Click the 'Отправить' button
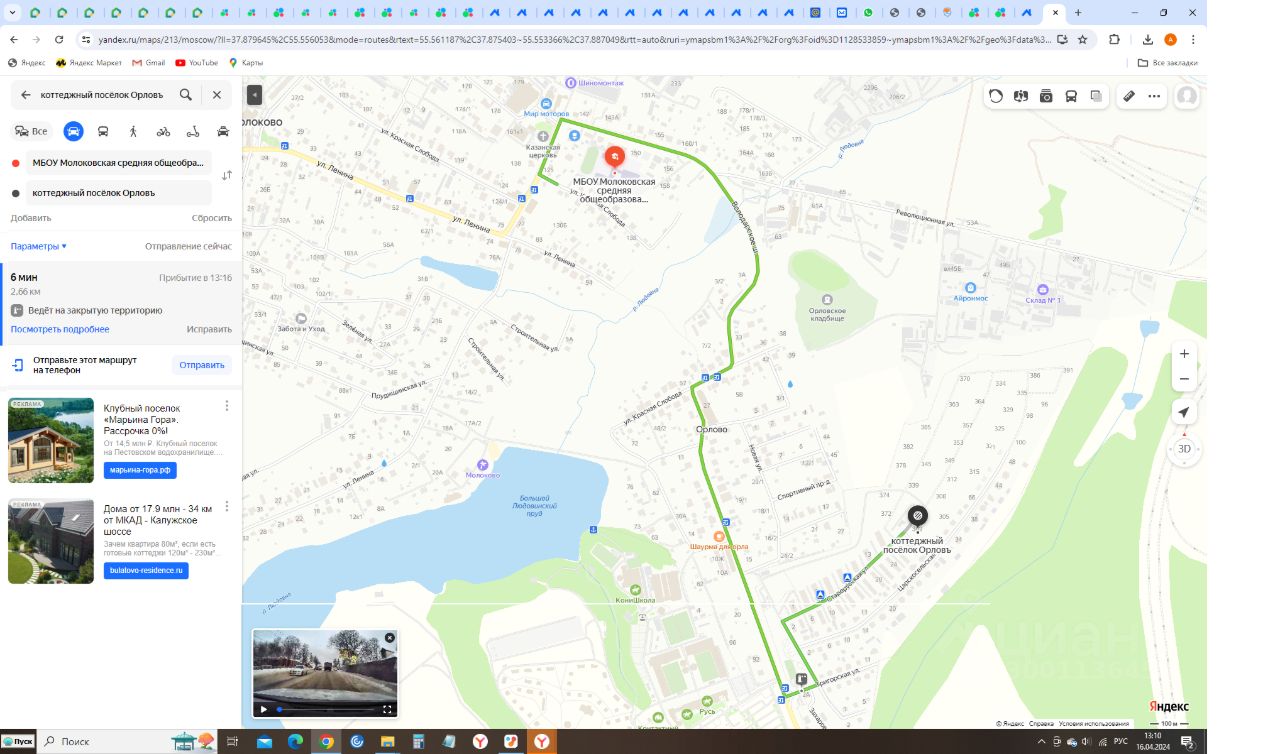Viewport: 1280px width, 754px height. pos(202,365)
